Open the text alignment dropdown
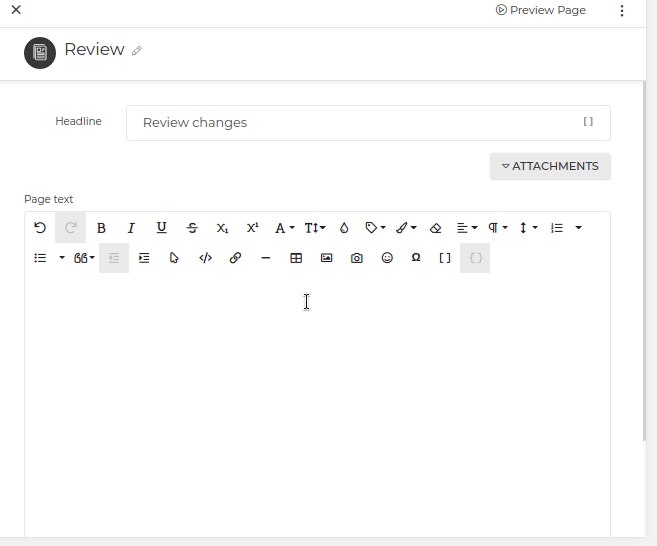 [466, 228]
